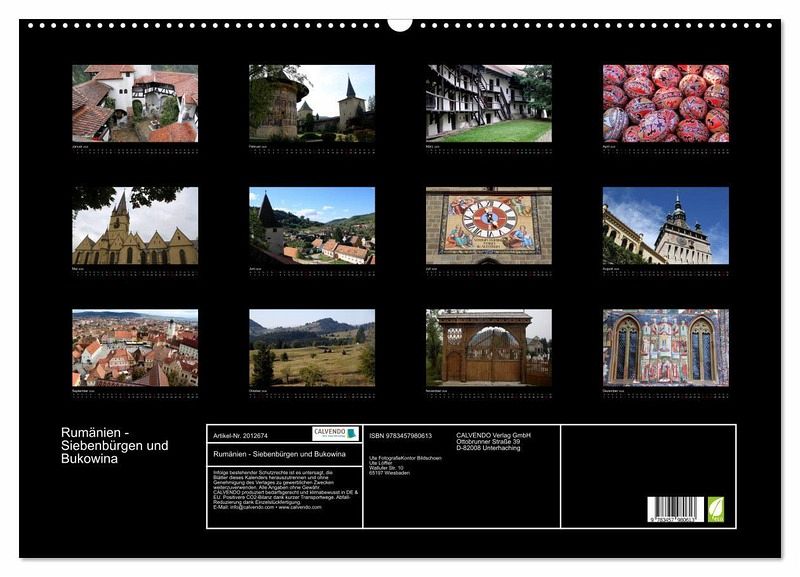
Task: Click the CALVENDO logo
Action: [335, 434]
